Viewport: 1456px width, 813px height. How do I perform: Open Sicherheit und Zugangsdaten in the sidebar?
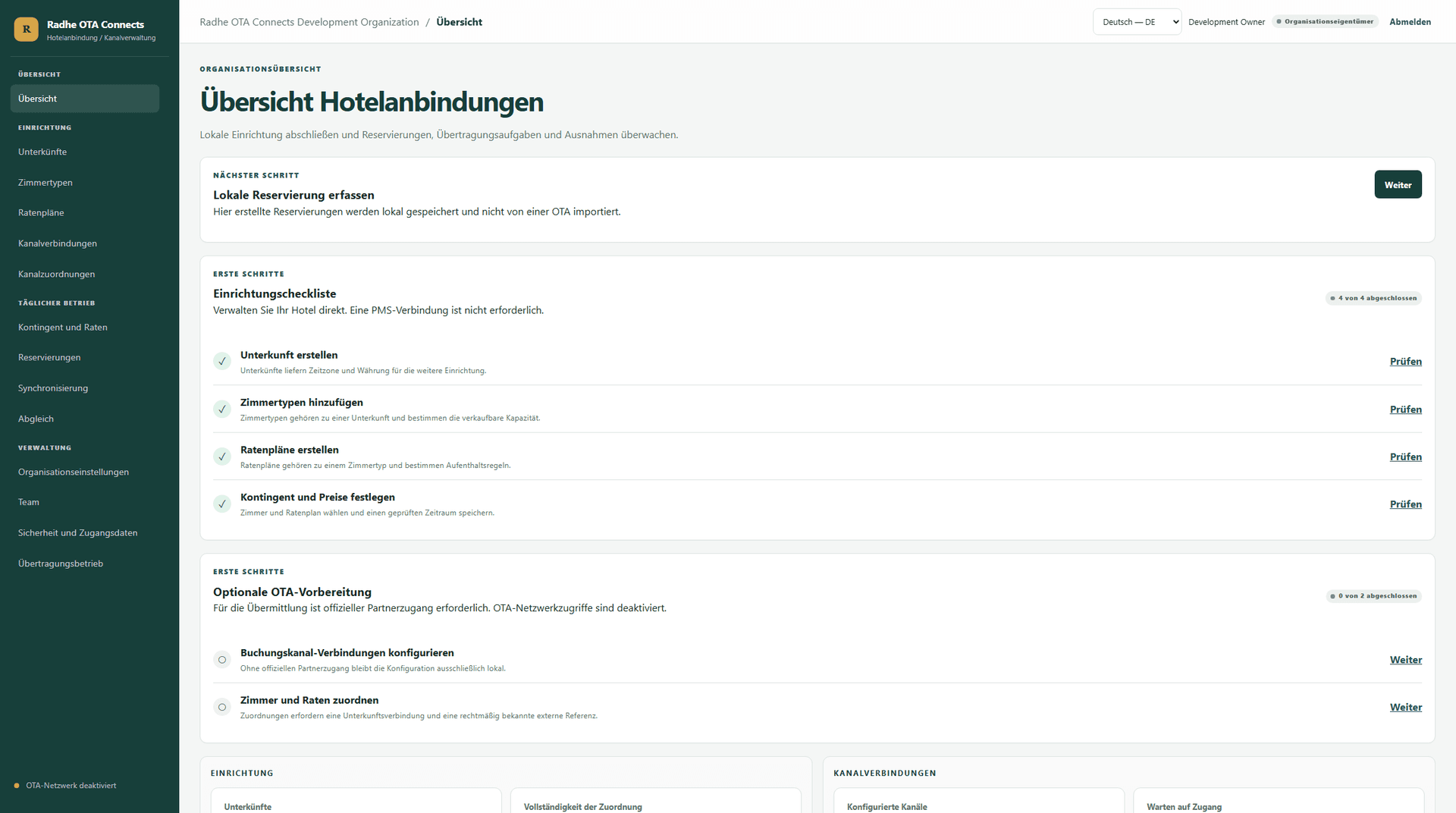point(85,533)
